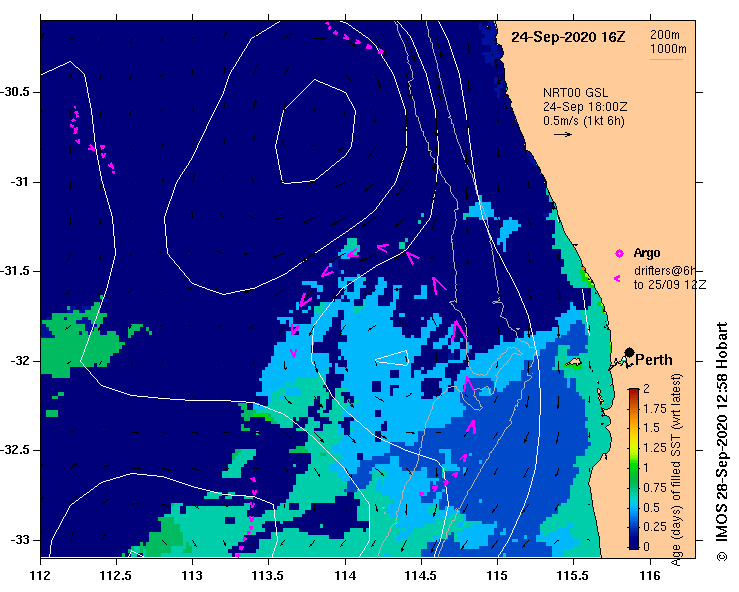The height and width of the screenshot is (592, 739).
Task: Click the SST age color bar
Action: click(x=634, y=469)
